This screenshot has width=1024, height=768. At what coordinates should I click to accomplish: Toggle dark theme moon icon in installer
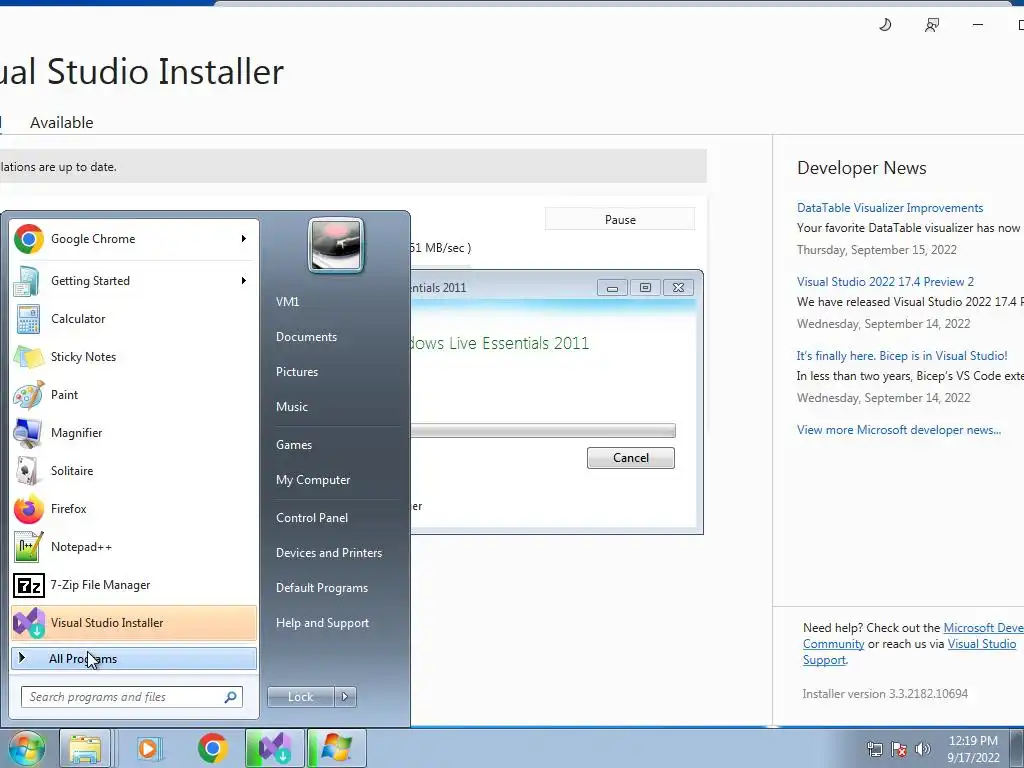pyautogui.click(x=885, y=25)
